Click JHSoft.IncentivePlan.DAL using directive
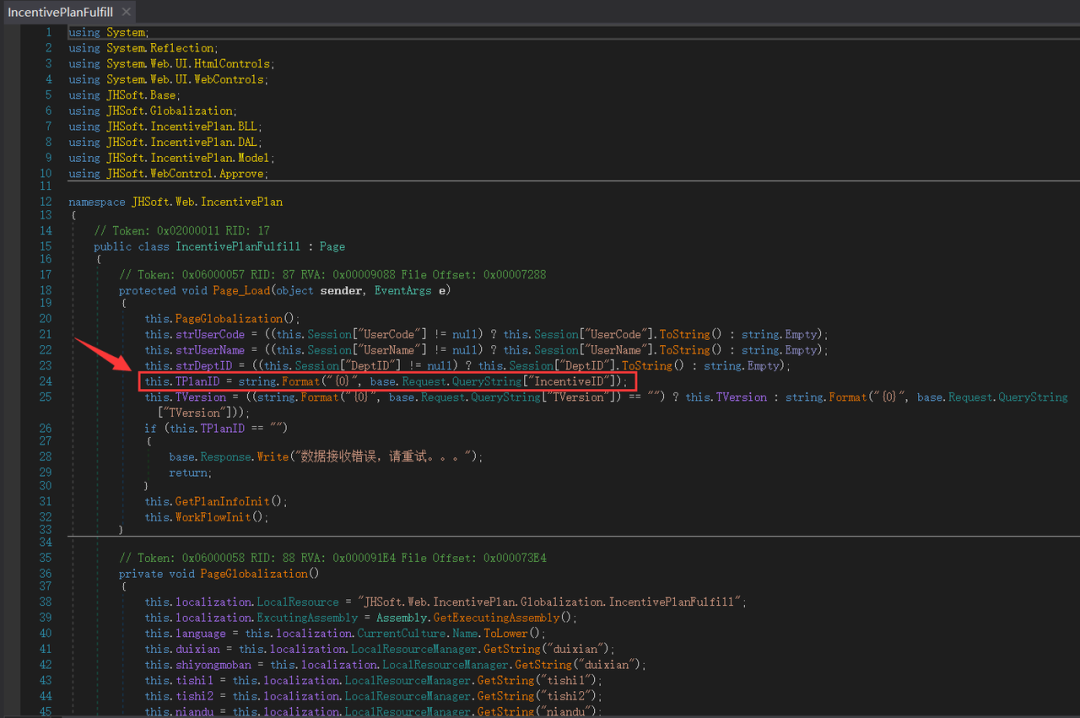The height and width of the screenshot is (718, 1080). point(183,143)
